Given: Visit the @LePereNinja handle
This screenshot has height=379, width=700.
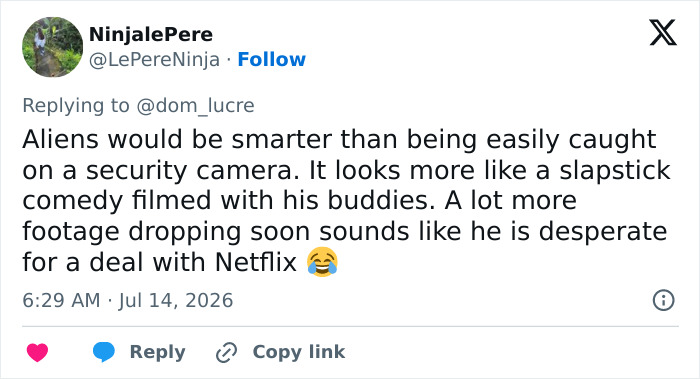Looking at the screenshot, I should point(154,59).
